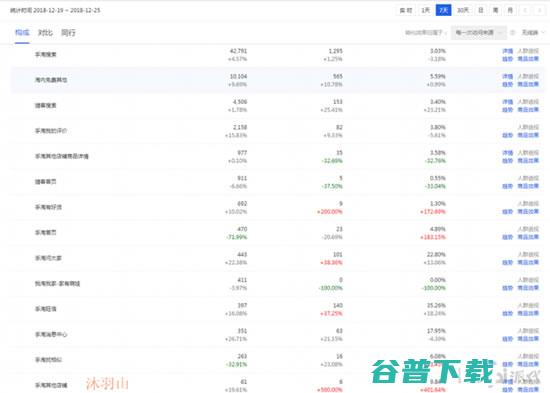Image resolution: width=550 pixels, height=393 pixels.
Task: Select the 30天 time range button
Action: click(463, 10)
